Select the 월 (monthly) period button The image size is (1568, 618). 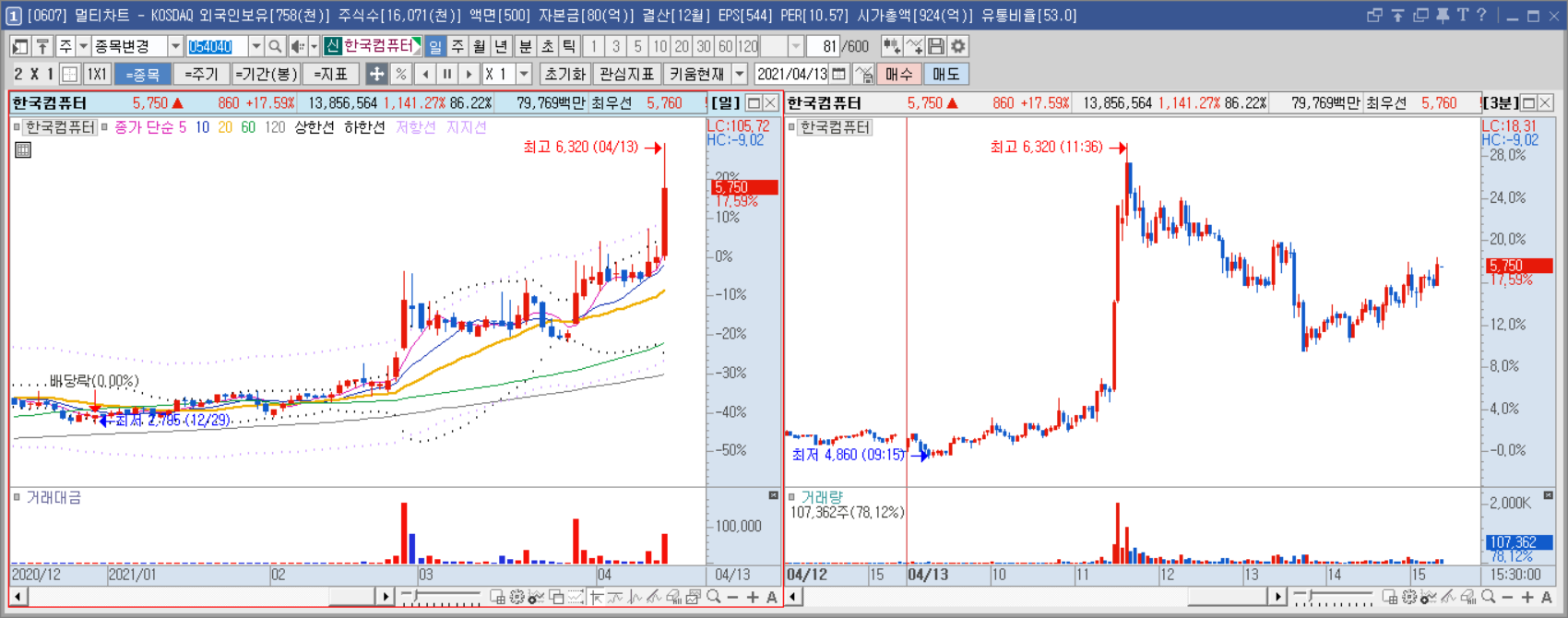pyautogui.click(x=480, y=46)
